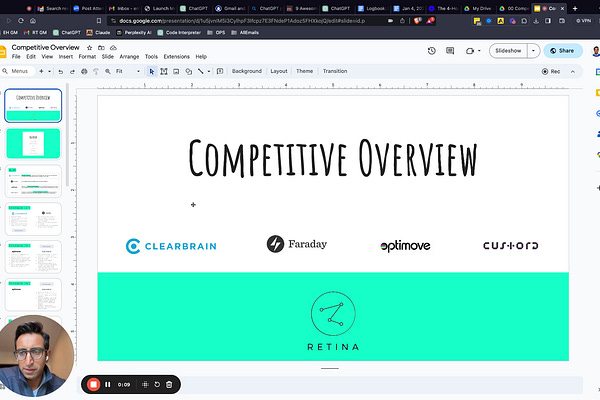This screenshot has height=400, width=600.
Task: Click the browser bookmark icon in address bar
Action: tap(99, 21)
